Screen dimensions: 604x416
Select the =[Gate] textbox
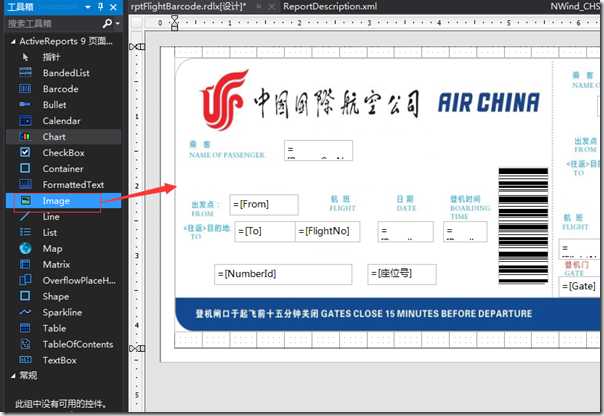[579, 287]
